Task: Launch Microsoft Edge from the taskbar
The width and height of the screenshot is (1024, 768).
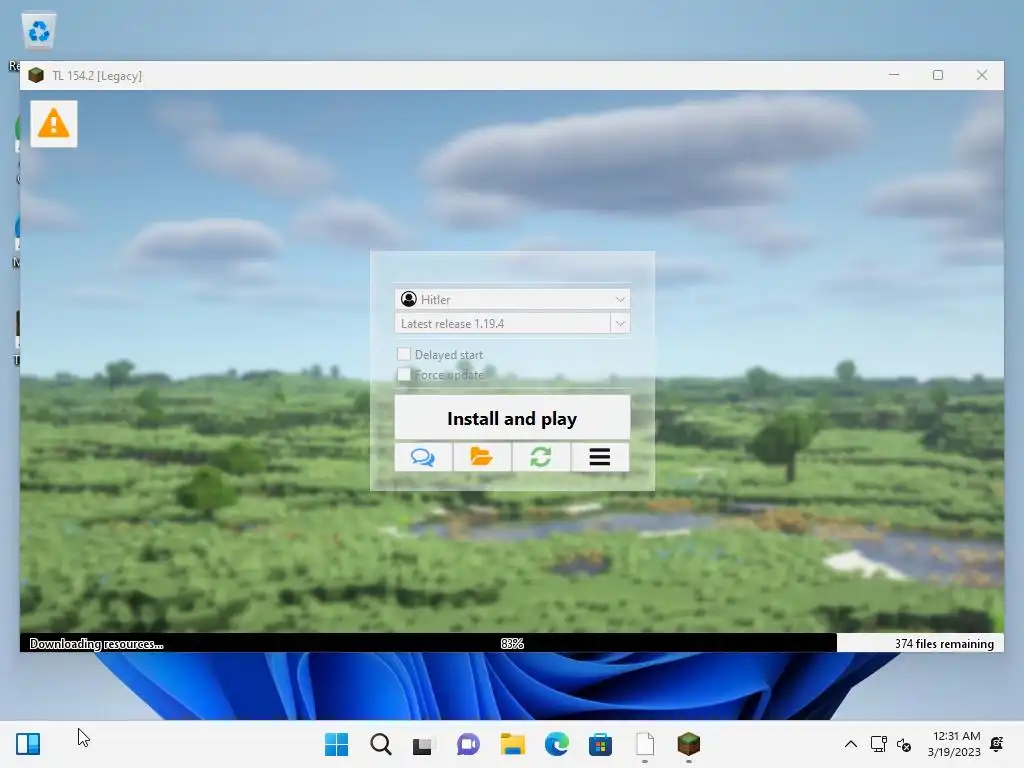Action: 556,744
